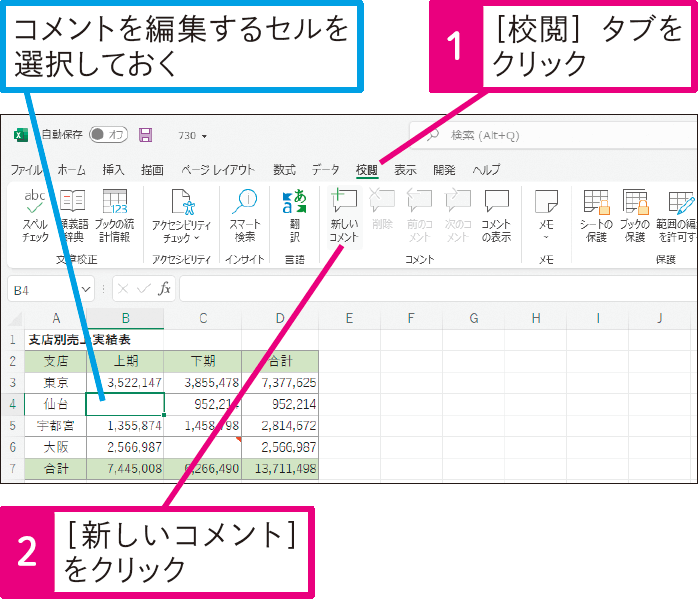Switch to the 描画 tab
Screen dimensions: 698x599
(x=152, y=170)
